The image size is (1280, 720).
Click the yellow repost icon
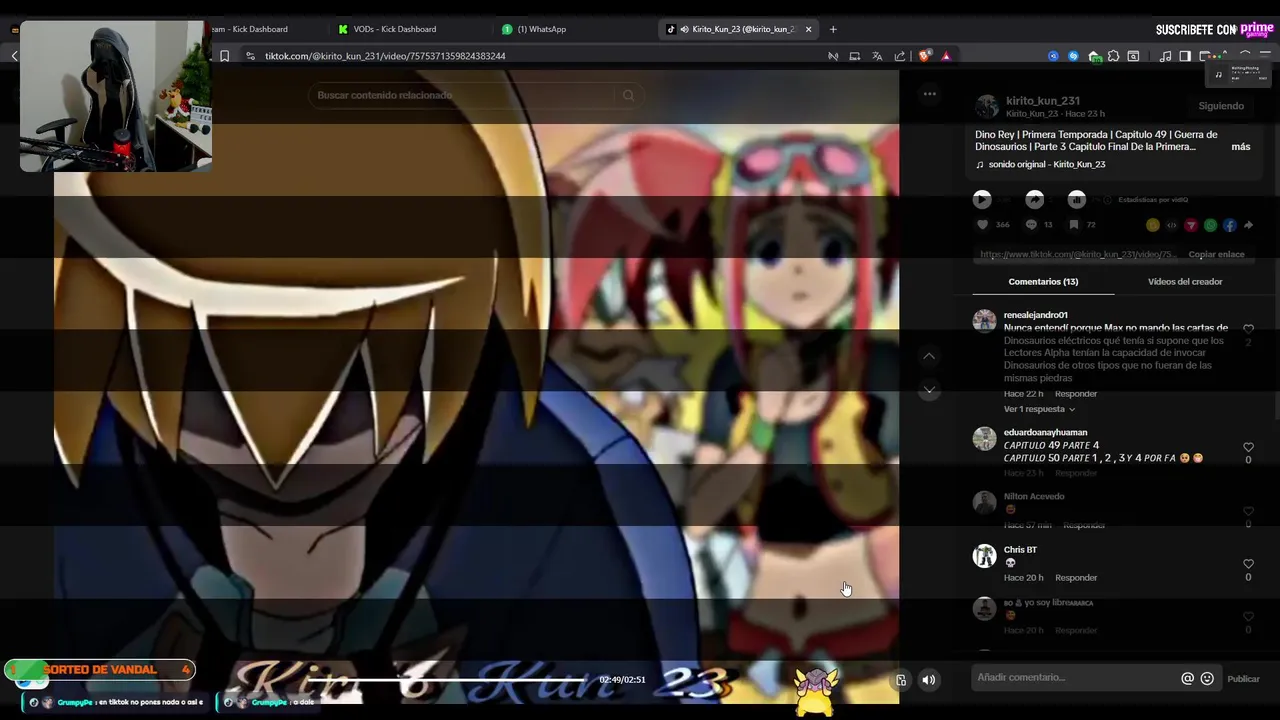[1153, 225]
